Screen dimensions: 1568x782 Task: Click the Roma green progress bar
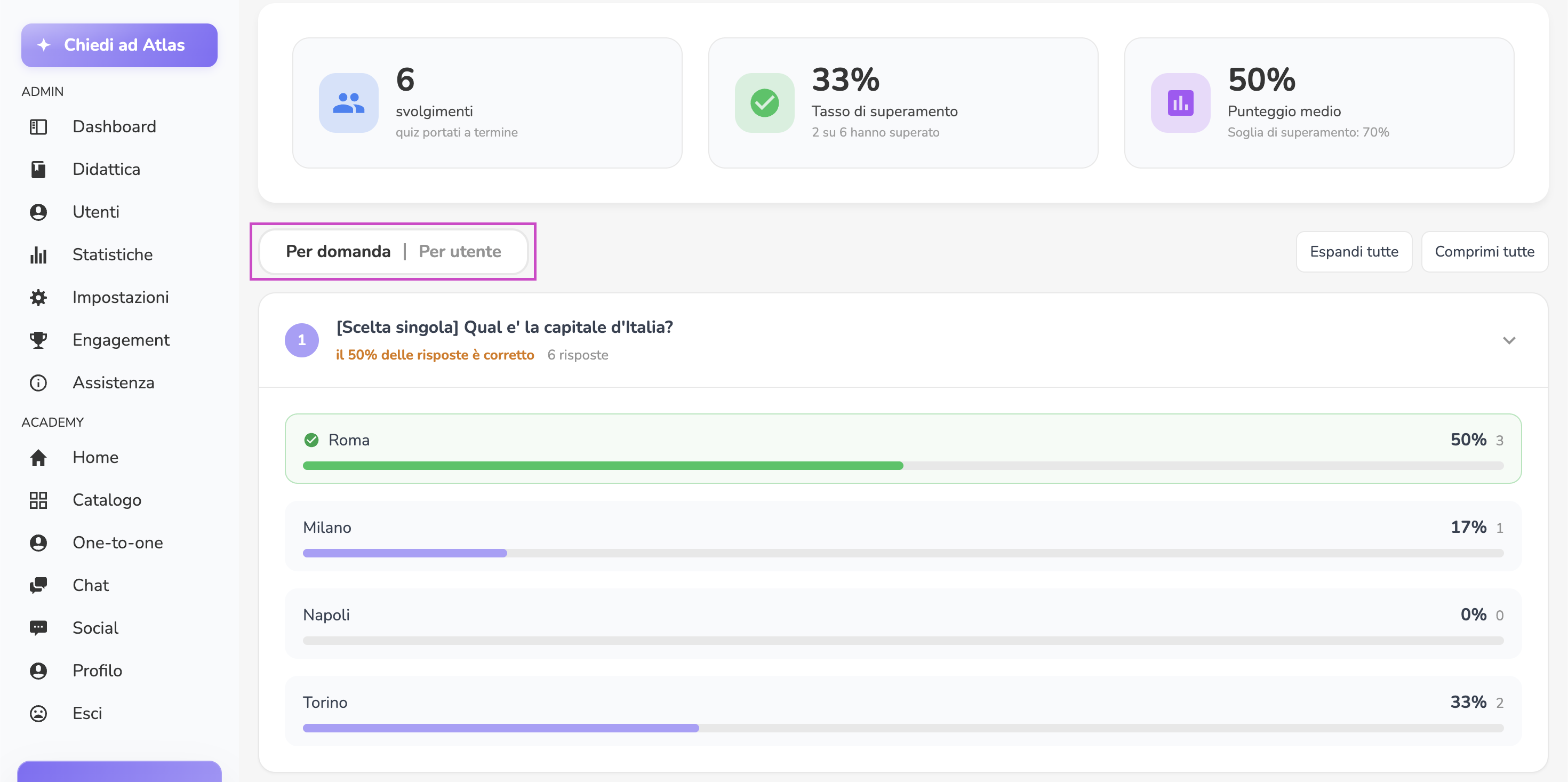tap(603, 466)
